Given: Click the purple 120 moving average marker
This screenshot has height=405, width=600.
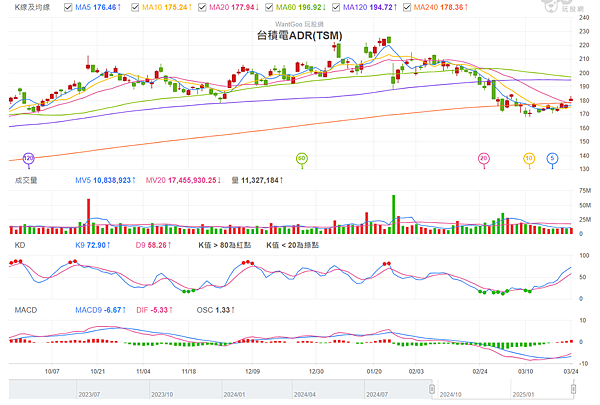Looking at the screenshot, I should [x=29, y=159].
